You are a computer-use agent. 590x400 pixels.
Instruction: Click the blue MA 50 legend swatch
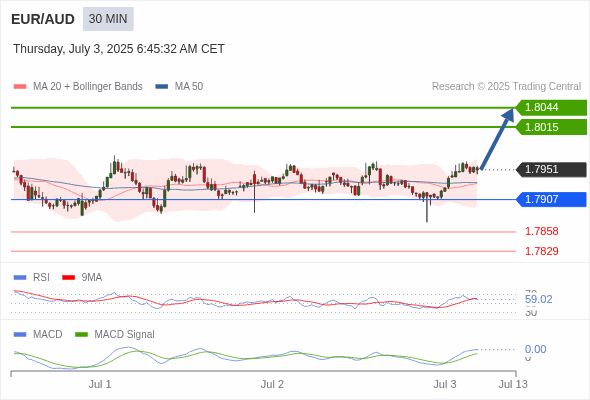pyautogui.click(x=162, y=87)
